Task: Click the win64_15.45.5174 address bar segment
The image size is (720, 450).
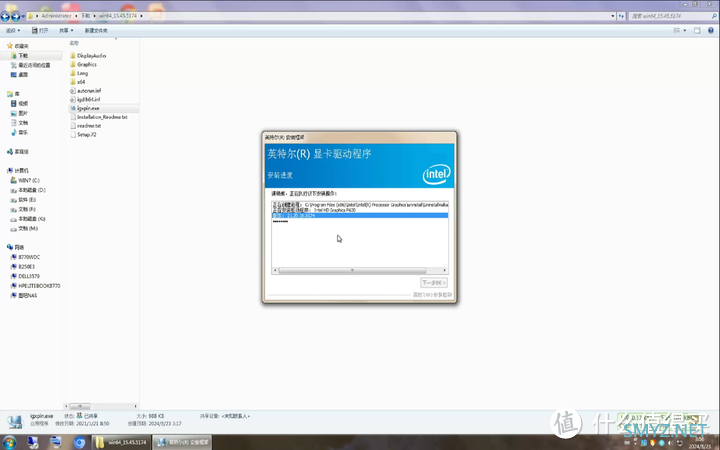Action: [118, 16]
